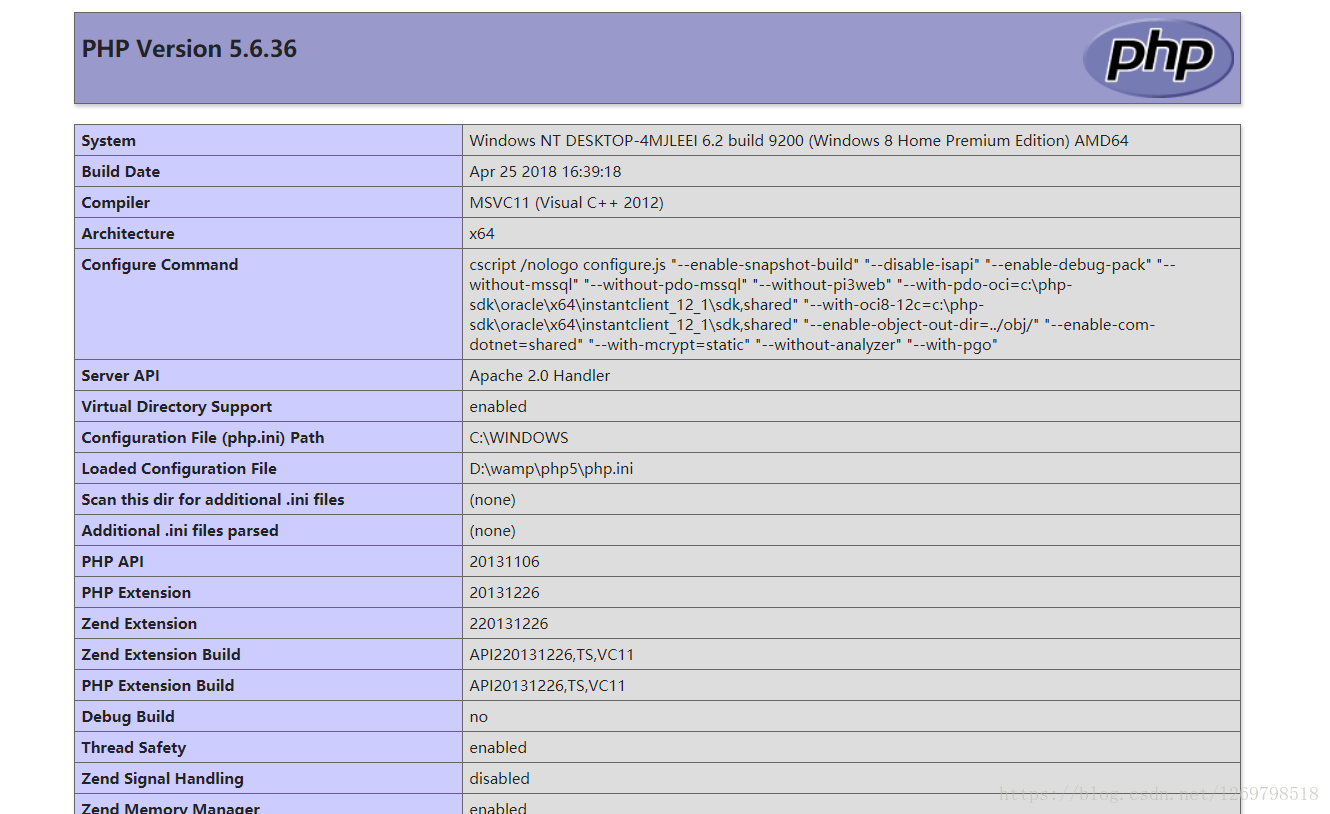Viewport: 1330px width, 814px height.
Task: Click the "C:\WINDOWS" path value
Action: [519, 438]
